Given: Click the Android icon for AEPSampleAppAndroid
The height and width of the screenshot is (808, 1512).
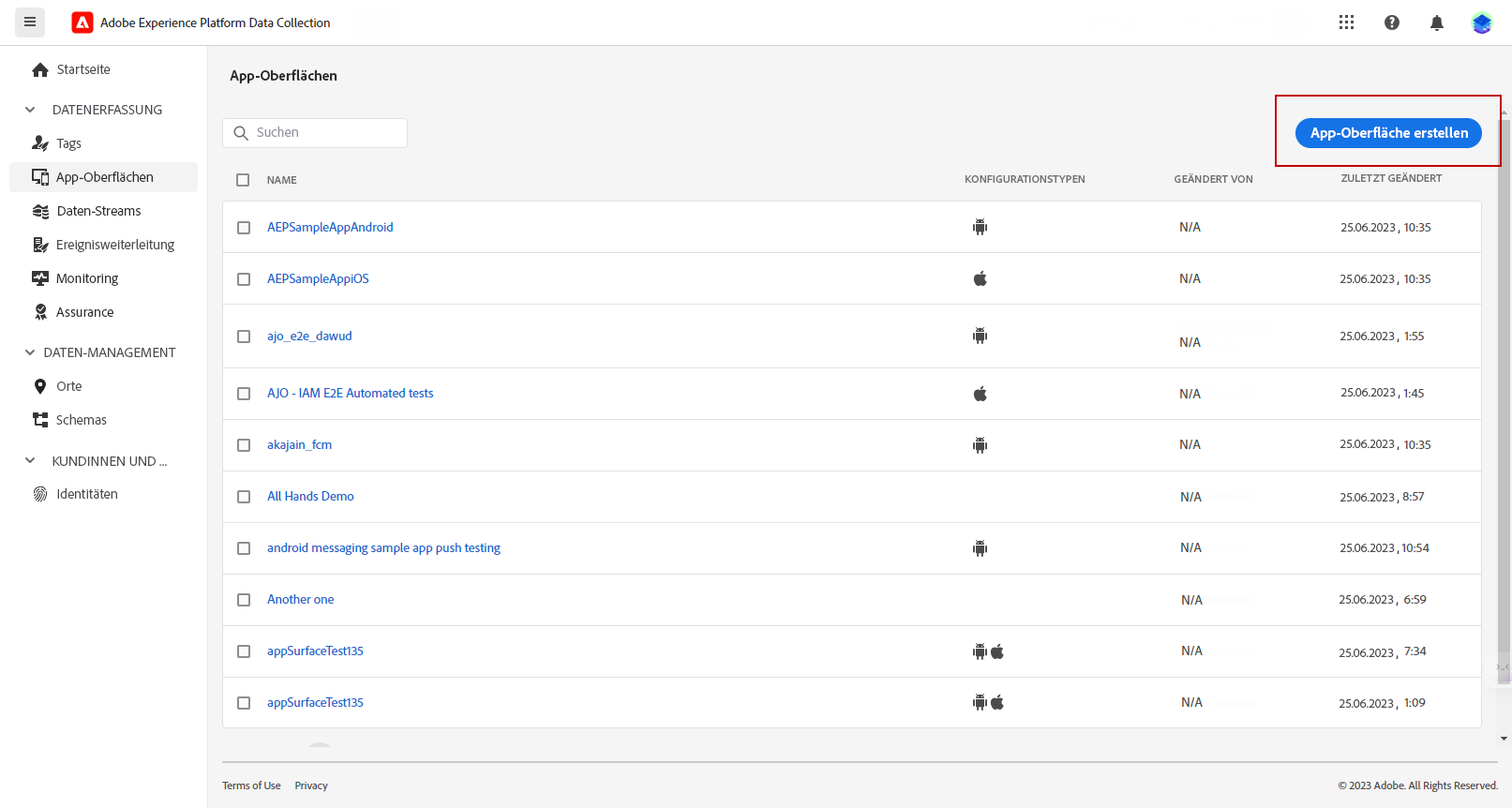Looking at the screenshot, I should [x=980, y=227].
